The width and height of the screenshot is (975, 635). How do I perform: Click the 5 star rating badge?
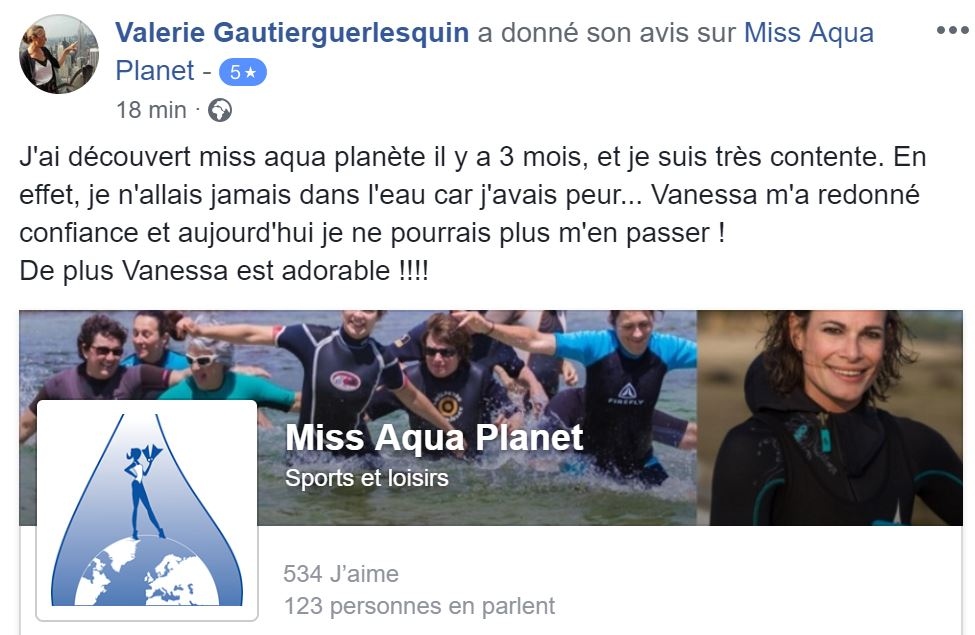243,73
